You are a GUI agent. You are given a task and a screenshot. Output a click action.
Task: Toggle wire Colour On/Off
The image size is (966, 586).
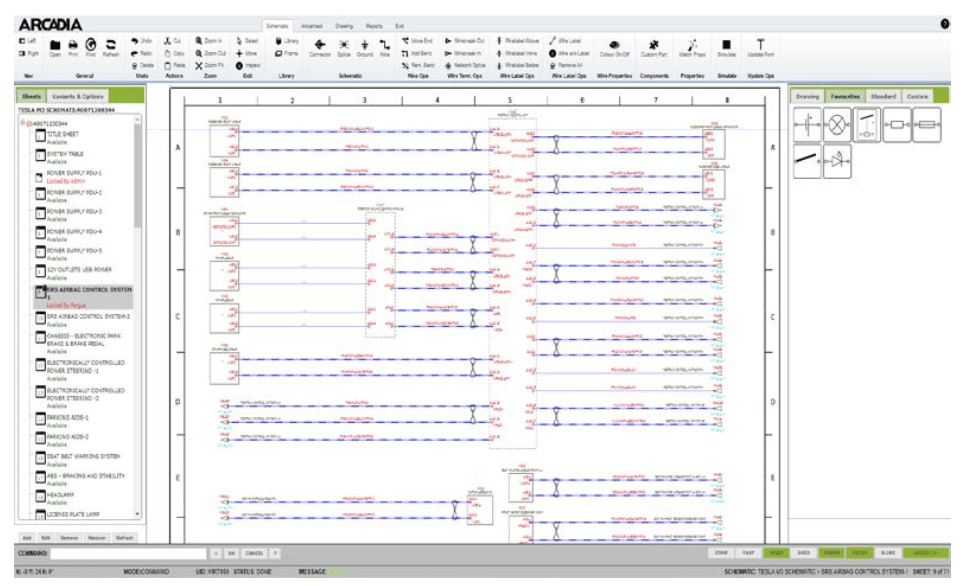tap(614, 46)
